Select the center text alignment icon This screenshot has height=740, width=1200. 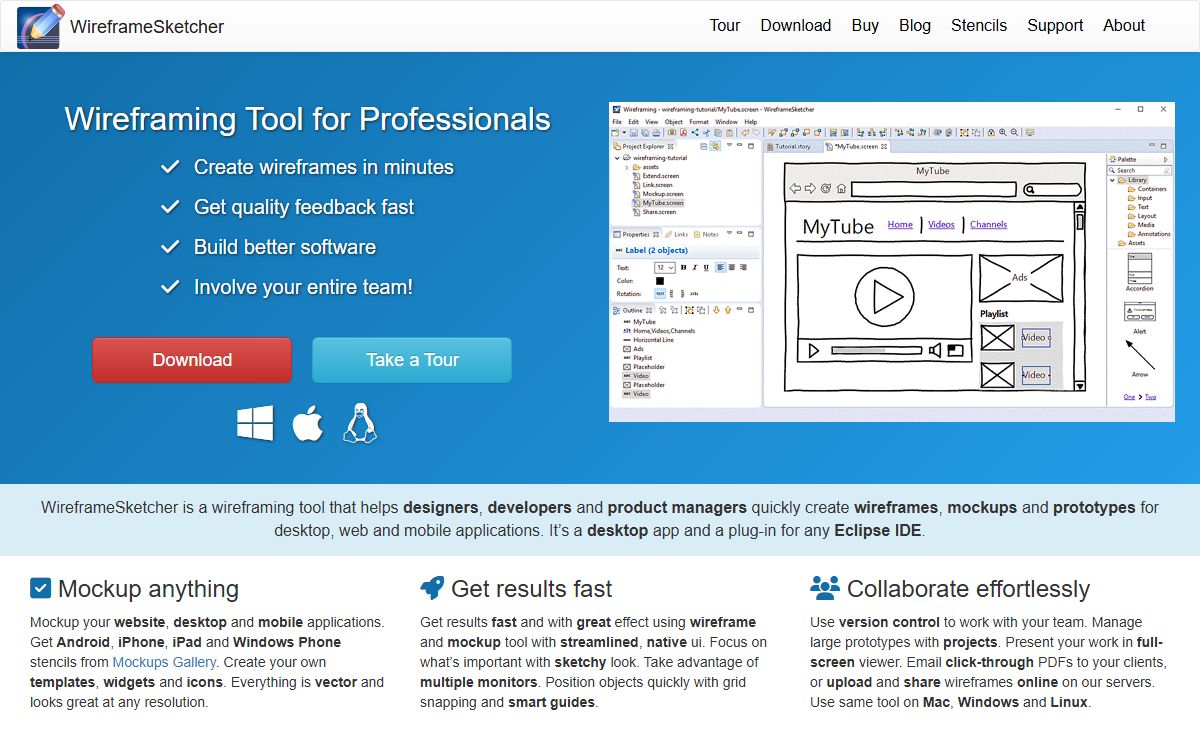tap(732, 267)
